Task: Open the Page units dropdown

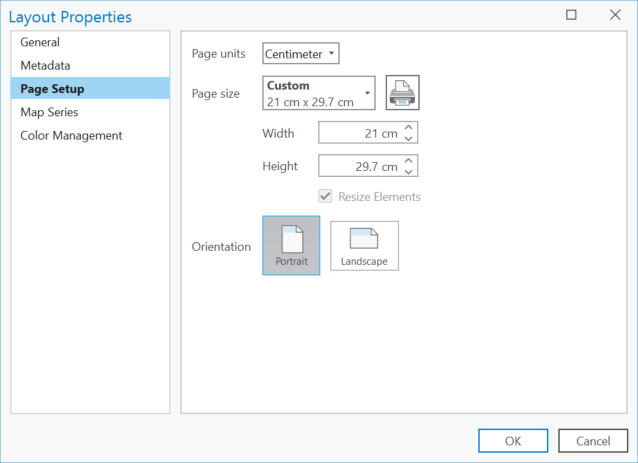Action: [301, 53]
